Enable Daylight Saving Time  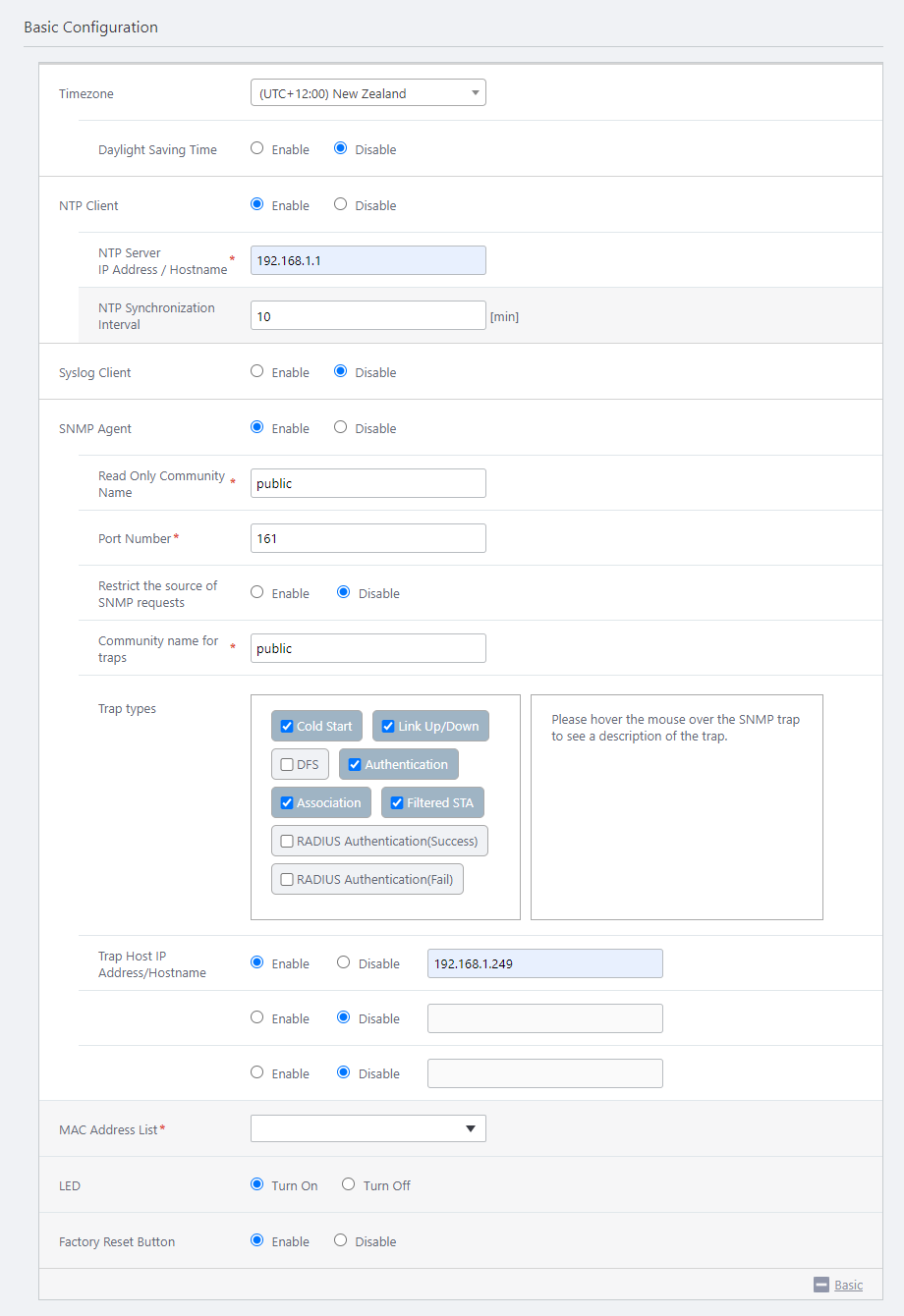pyautogui.click(x=257, y=149)
